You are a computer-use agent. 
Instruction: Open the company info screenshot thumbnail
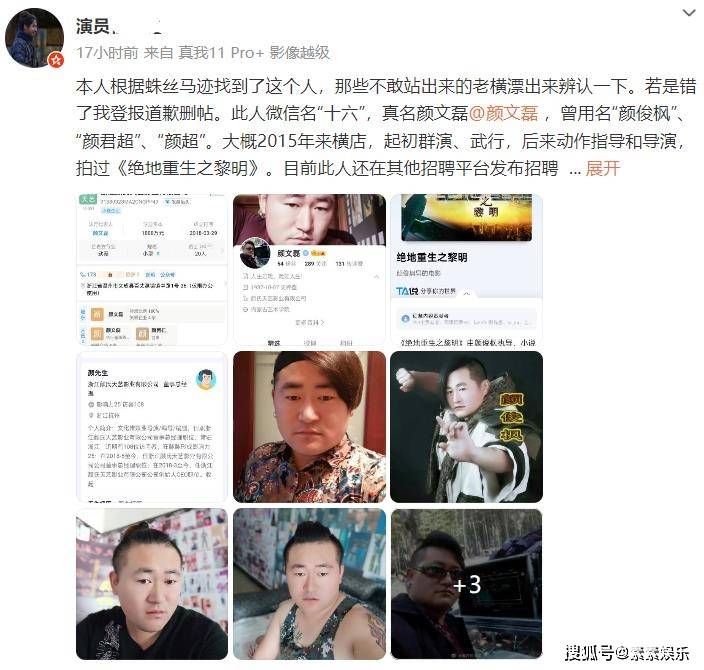tap(152, 269)
